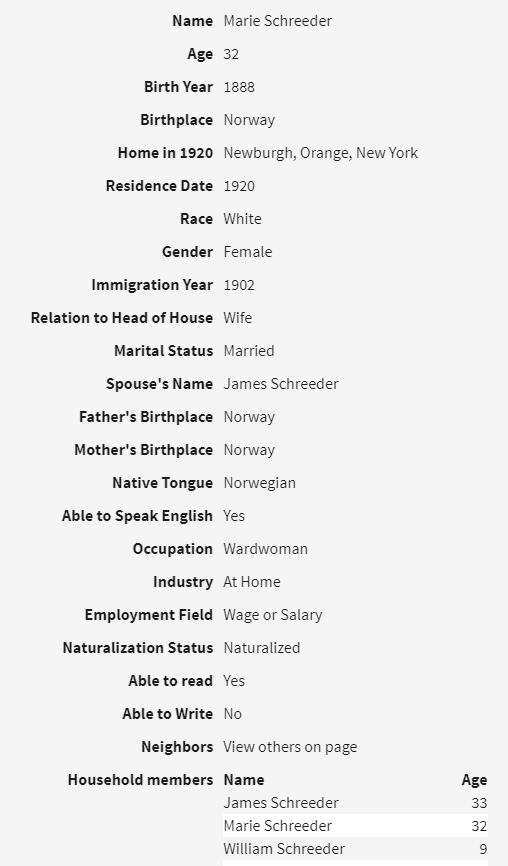Click spouse's name James Schreeder
The width and height of the screenshot is (508, 866).
[x=281, y=384]
